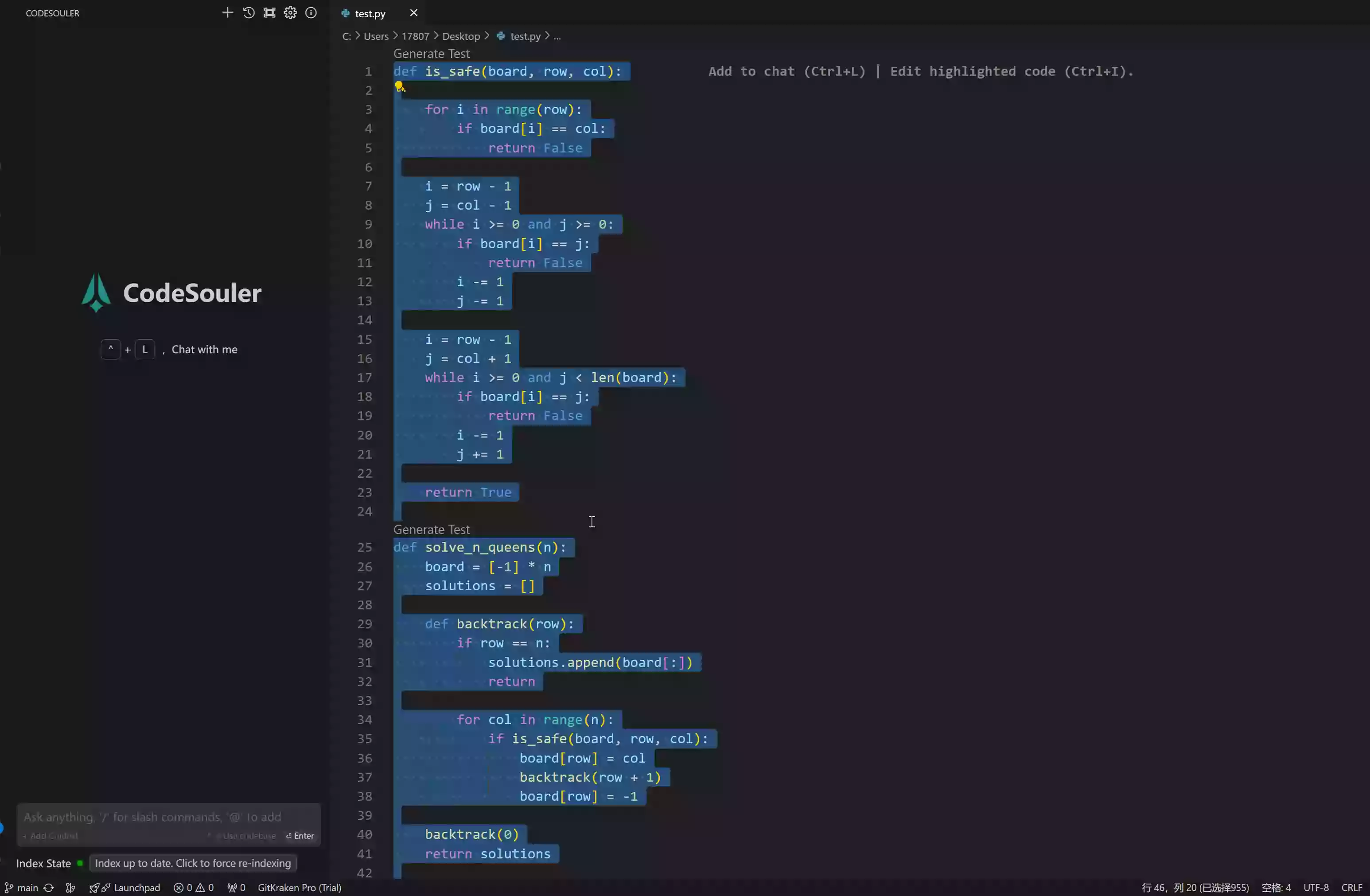
Task: Force re-indexing via index status button
Action: (x=193, y=863)
